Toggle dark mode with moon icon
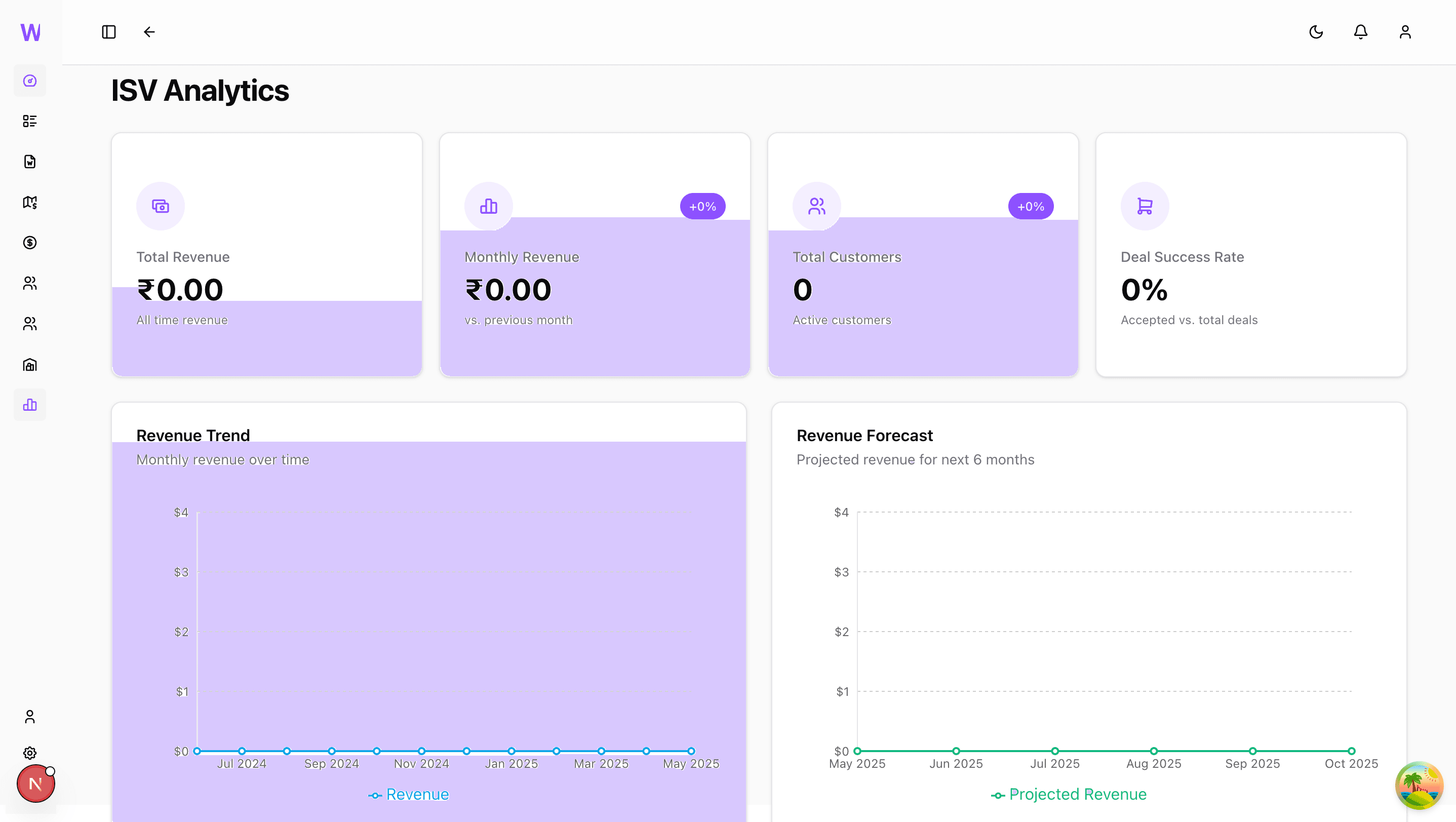 pyautogui.click(x=1316, y=32)
